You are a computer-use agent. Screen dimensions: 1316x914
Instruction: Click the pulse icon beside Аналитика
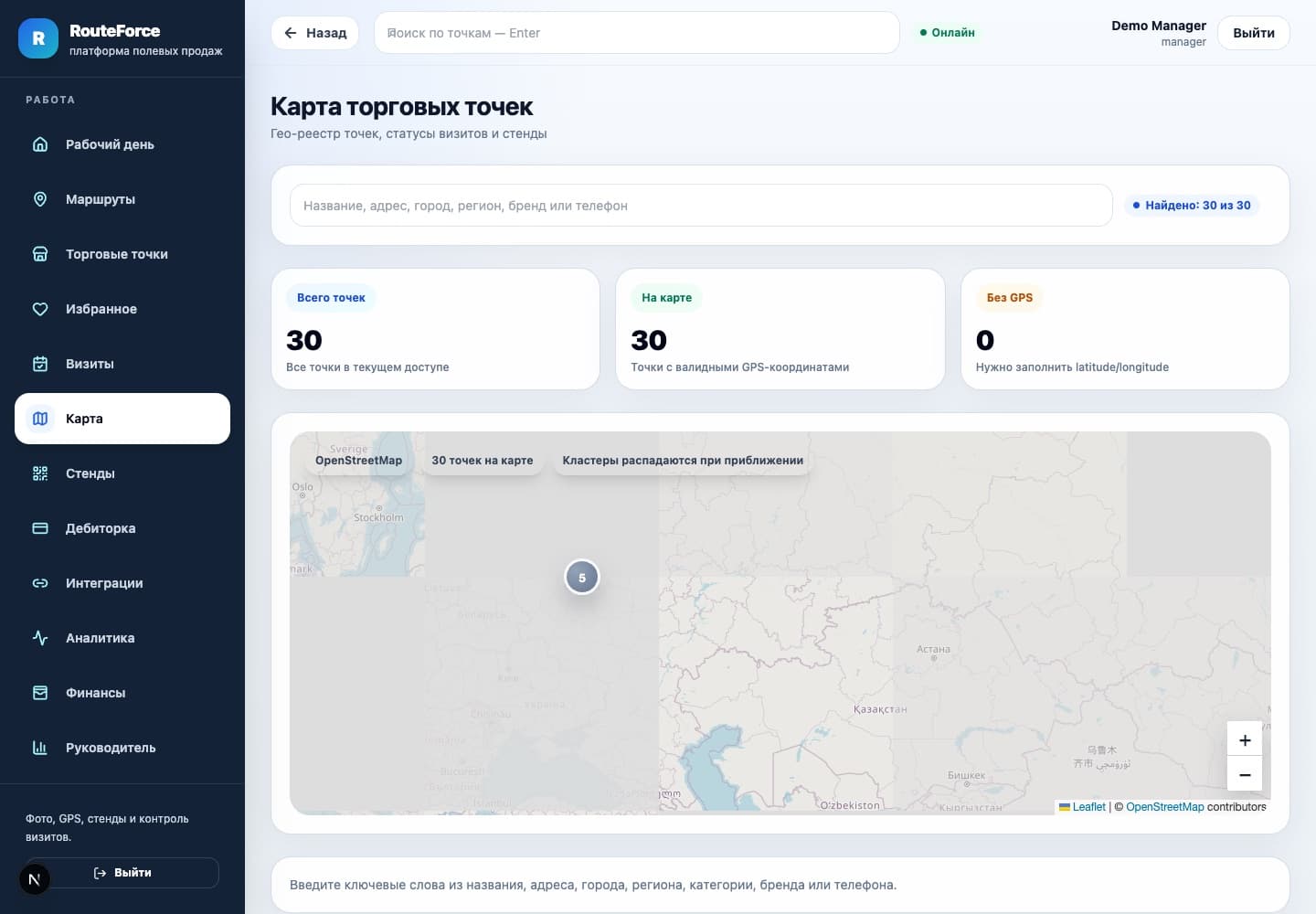[x=40, y=638]
